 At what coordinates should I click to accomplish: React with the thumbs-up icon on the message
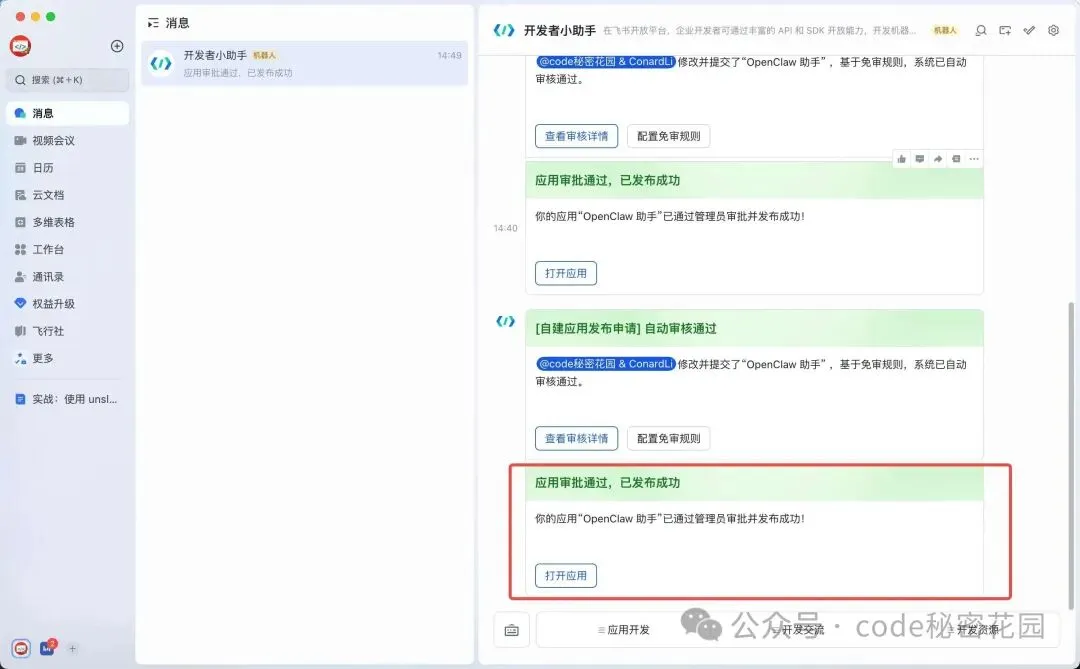click(x=902, y=159)
